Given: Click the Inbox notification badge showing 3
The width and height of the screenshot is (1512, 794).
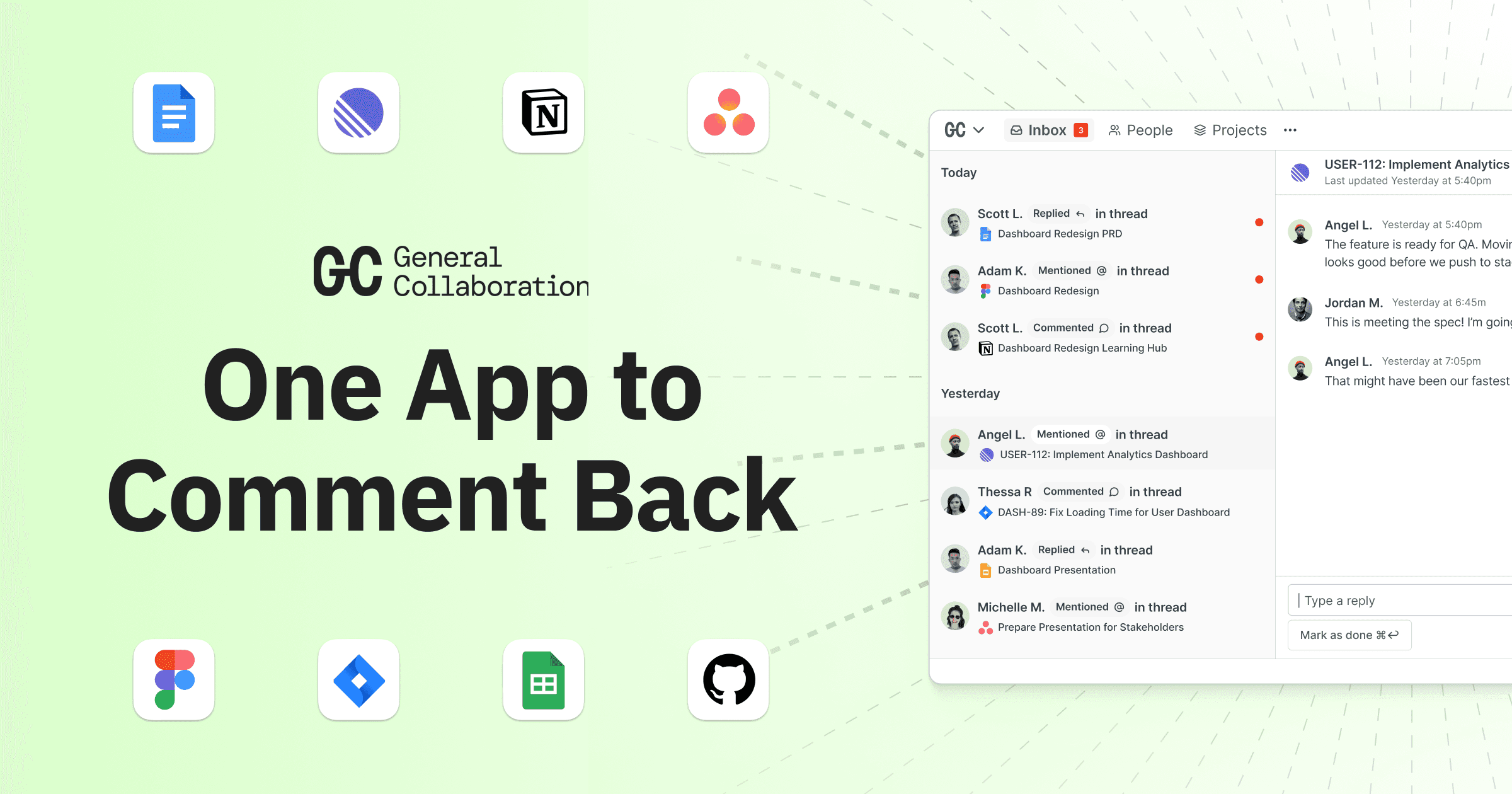Looking at the screenshot, I should point(1080,130).
